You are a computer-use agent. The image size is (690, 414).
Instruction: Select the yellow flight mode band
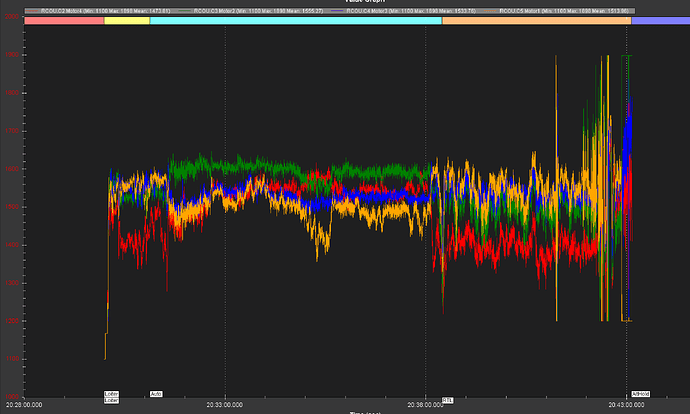[126, 20]
